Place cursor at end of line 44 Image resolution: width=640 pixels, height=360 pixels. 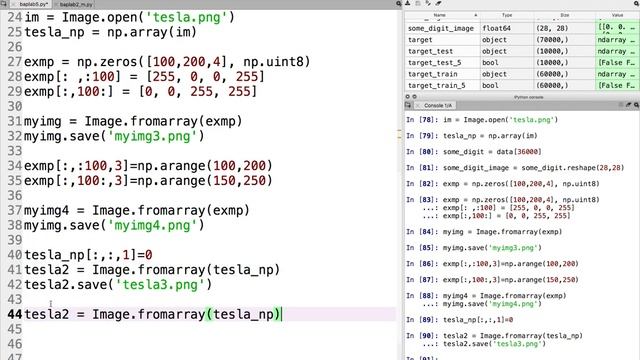[x=282, y=314]
